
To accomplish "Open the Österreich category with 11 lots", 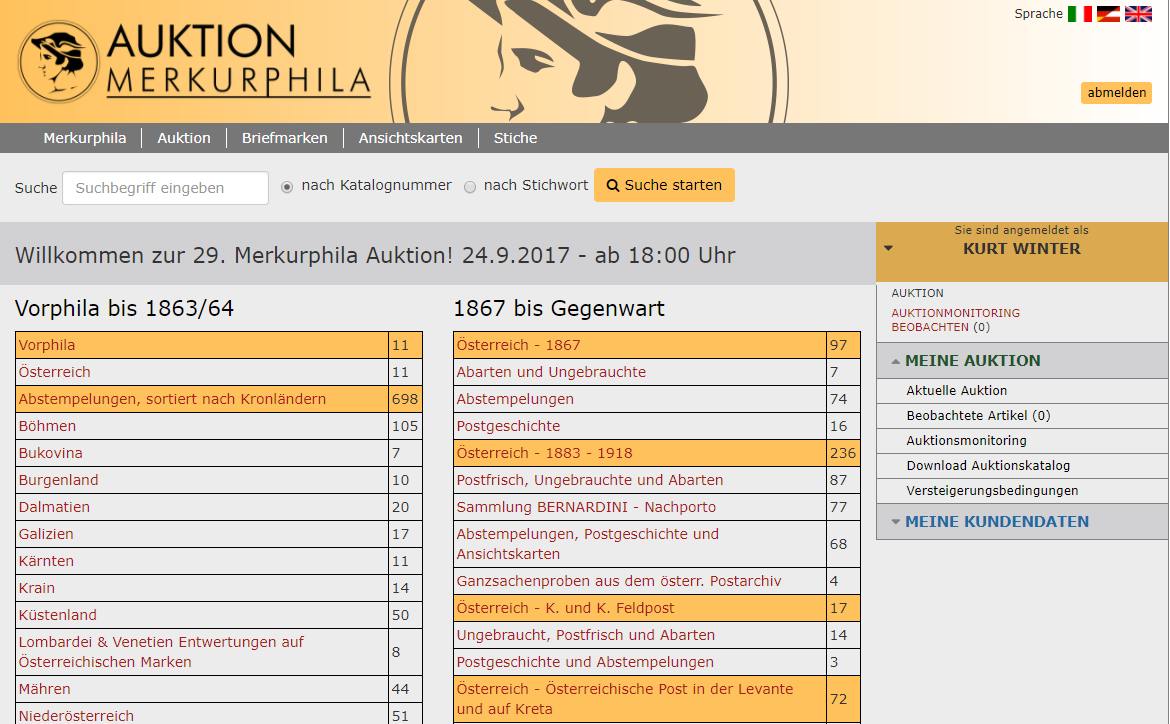I will (x=54, y=372).
